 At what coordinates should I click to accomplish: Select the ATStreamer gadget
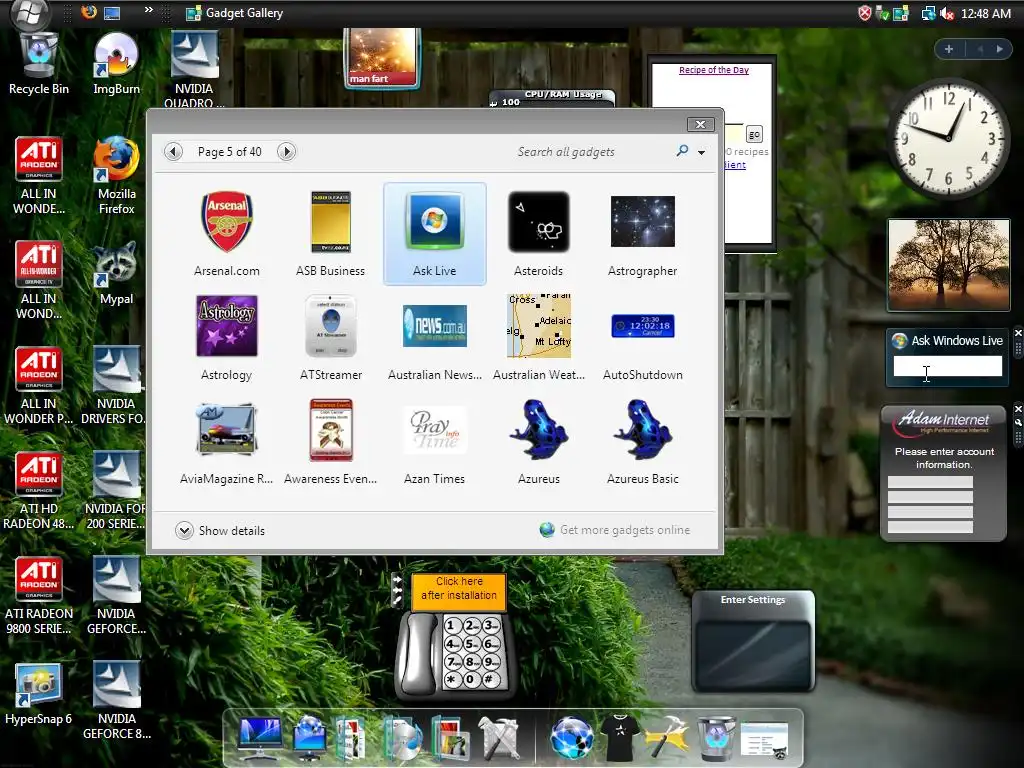[330, 338]
